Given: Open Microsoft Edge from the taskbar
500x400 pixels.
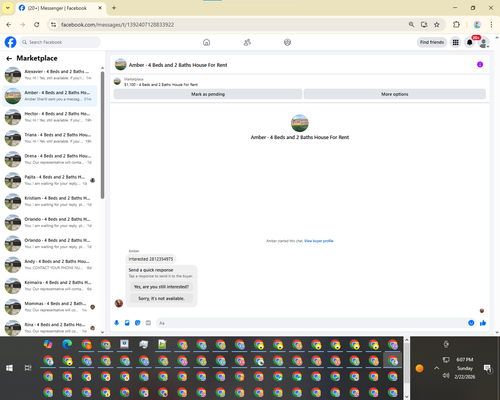Looking at the screenshot, I should pos(67,344).
